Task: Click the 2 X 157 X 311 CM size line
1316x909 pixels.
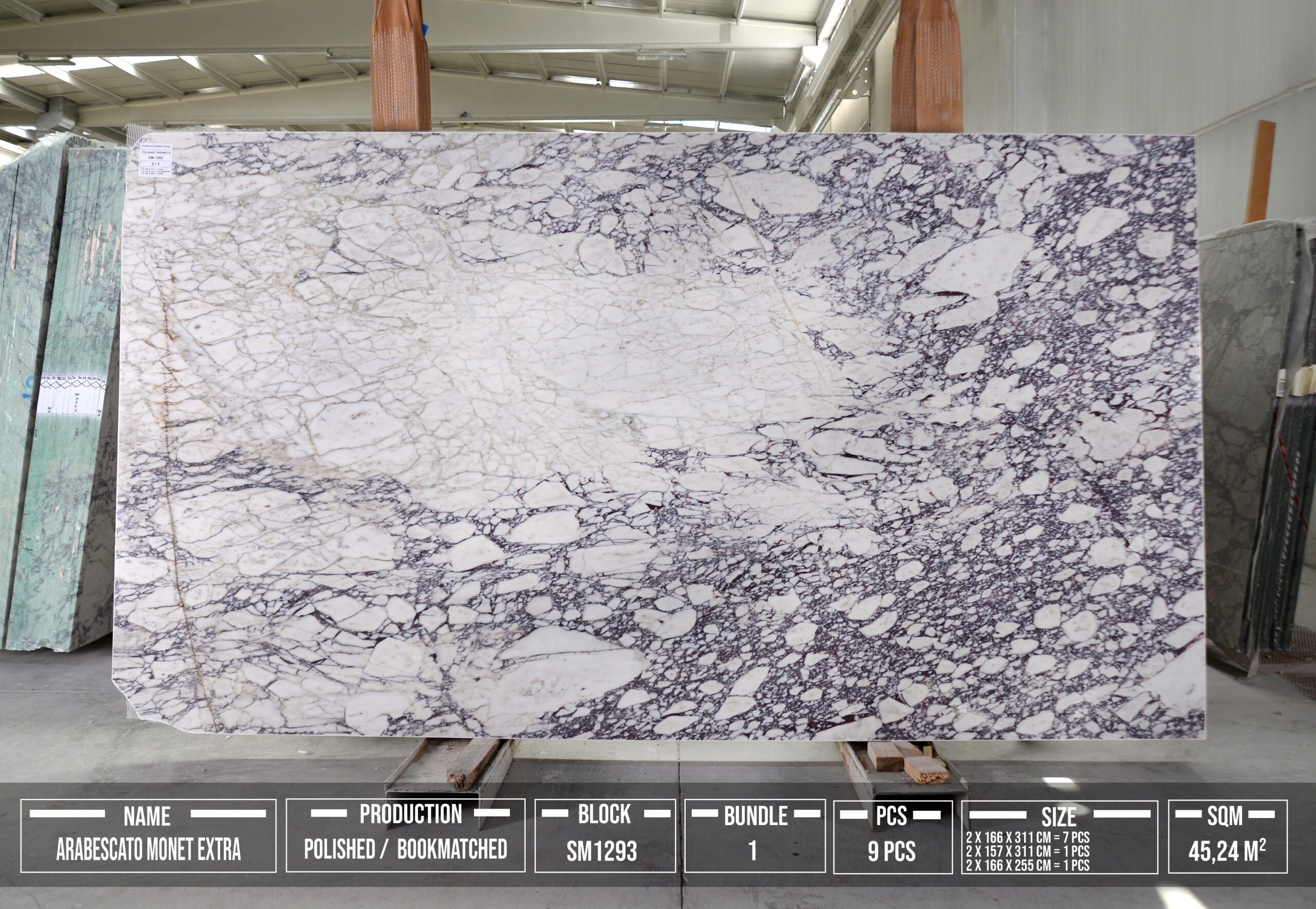Action: click(1027, 851)
